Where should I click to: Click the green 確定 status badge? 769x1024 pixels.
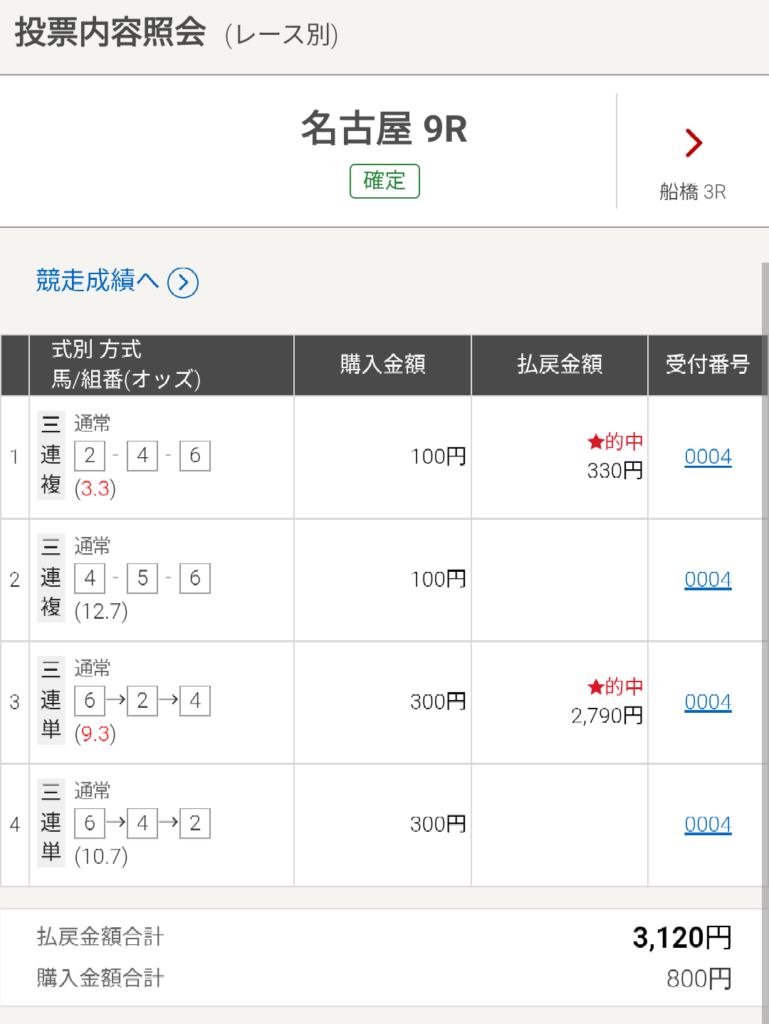coord(384,181)
